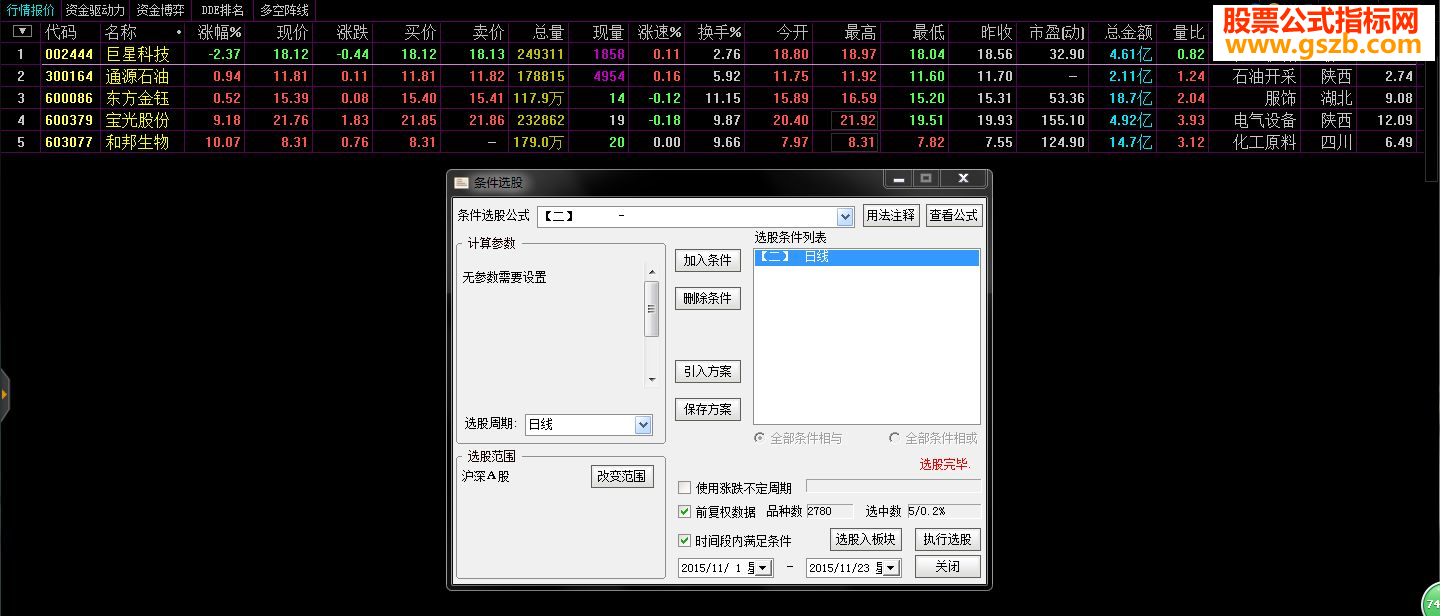Minimize the 条件选股 dialog
The width and height of the screenshot is (1440, 616).
[x=899, y=179]
